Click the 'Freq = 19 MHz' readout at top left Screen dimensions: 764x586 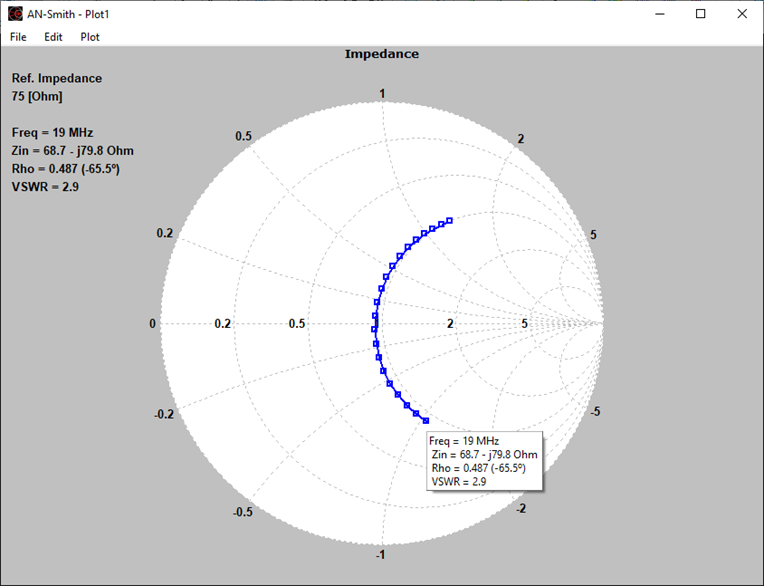pyautogui.click(x=52, y=132)
